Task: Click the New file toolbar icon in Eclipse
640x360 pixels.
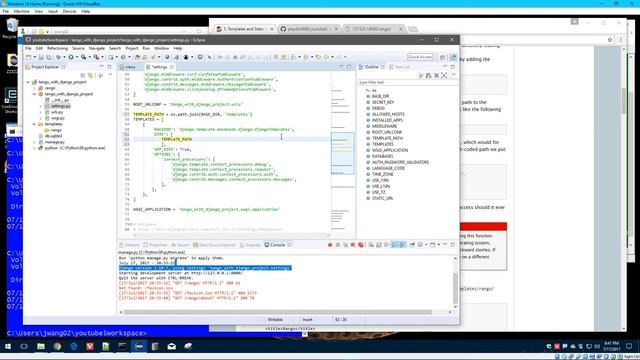Action: [28, 57]
